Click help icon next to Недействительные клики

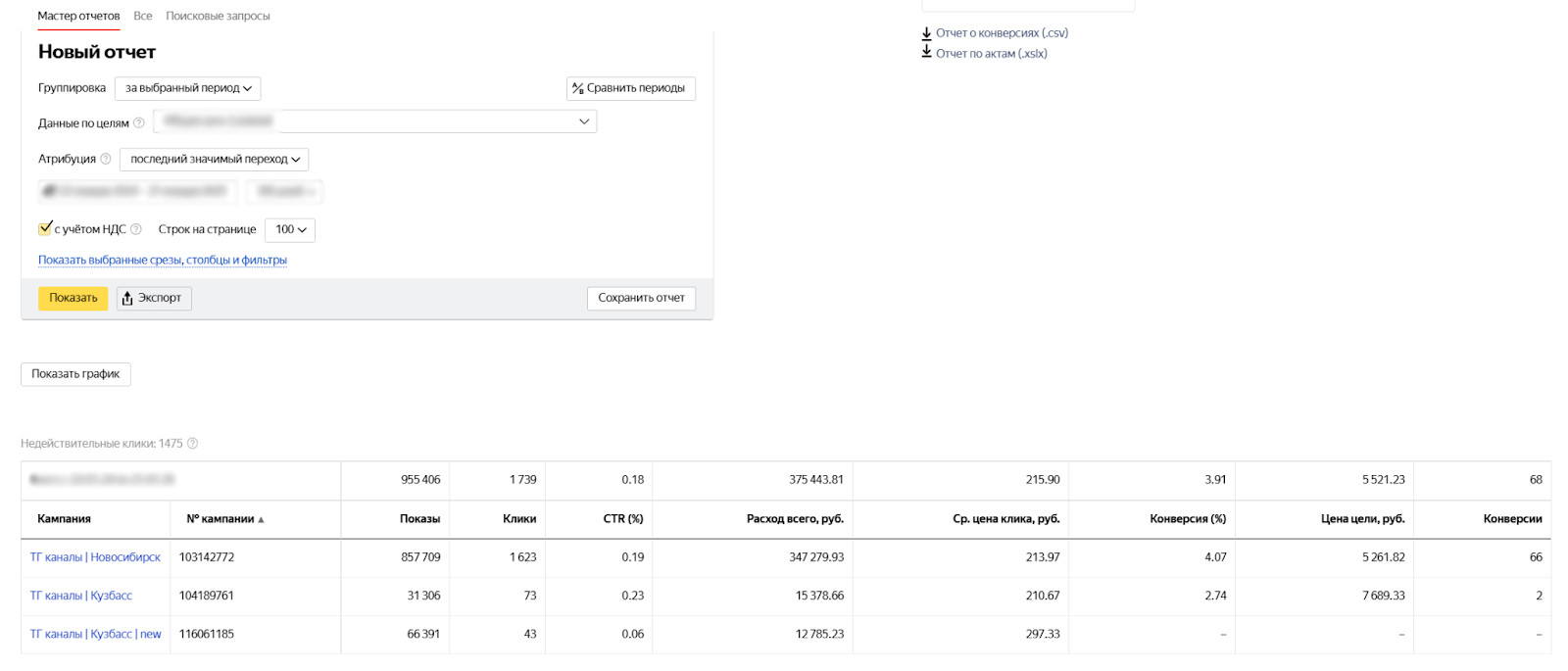[x=193, y=444]
